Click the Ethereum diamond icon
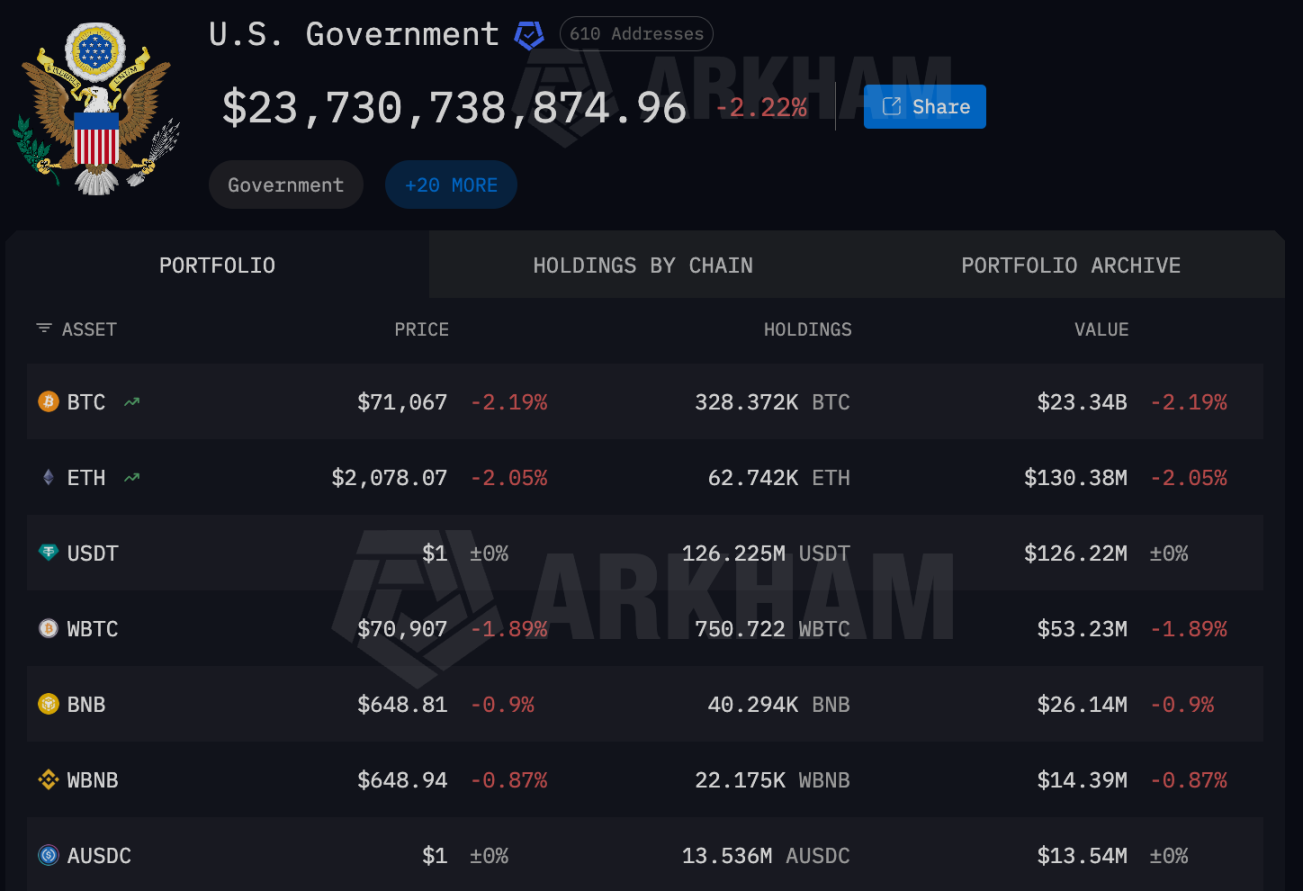This screenshot has width=1303, height=891. [48, 478]
